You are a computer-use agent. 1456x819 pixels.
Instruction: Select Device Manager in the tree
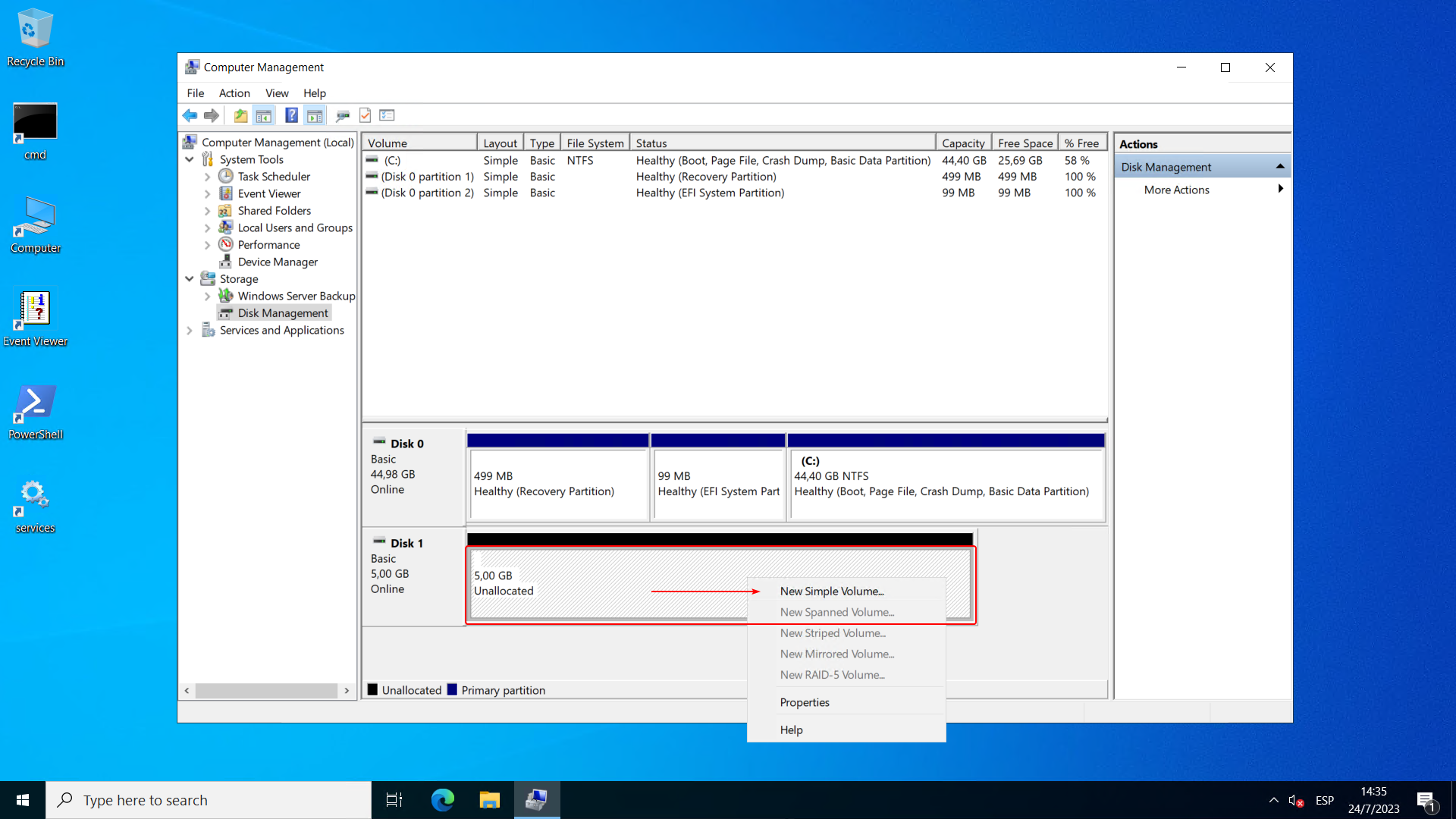pyautogui.click(x=278, y=262)
